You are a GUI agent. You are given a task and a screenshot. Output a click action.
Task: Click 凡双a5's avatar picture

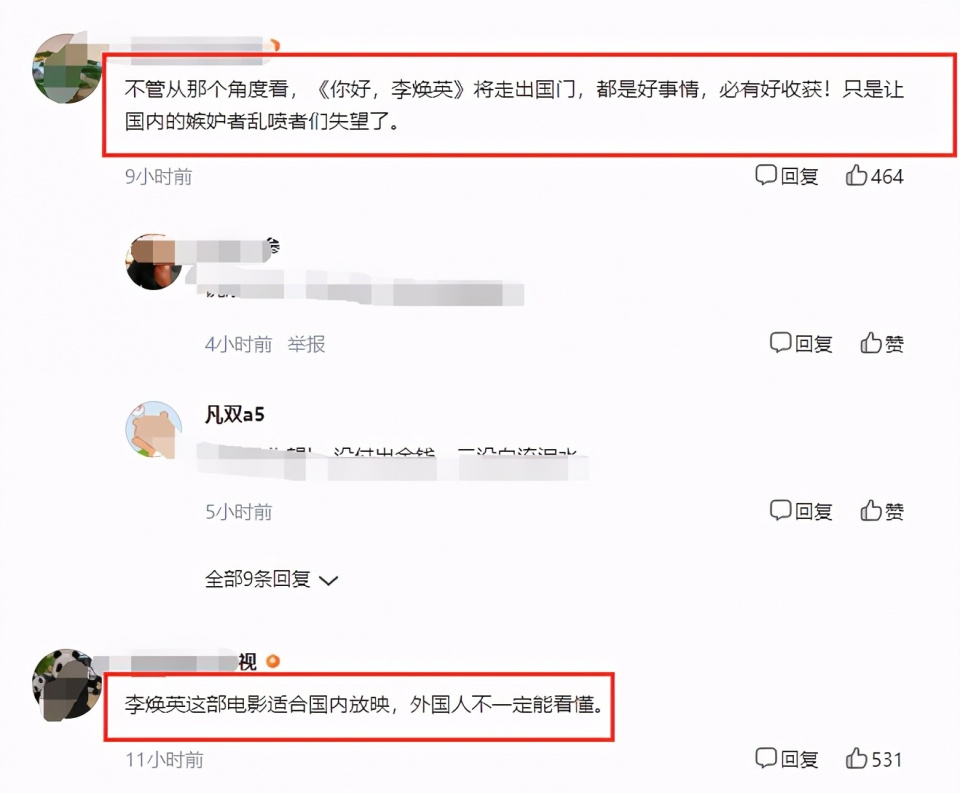[x=154, y=429]
